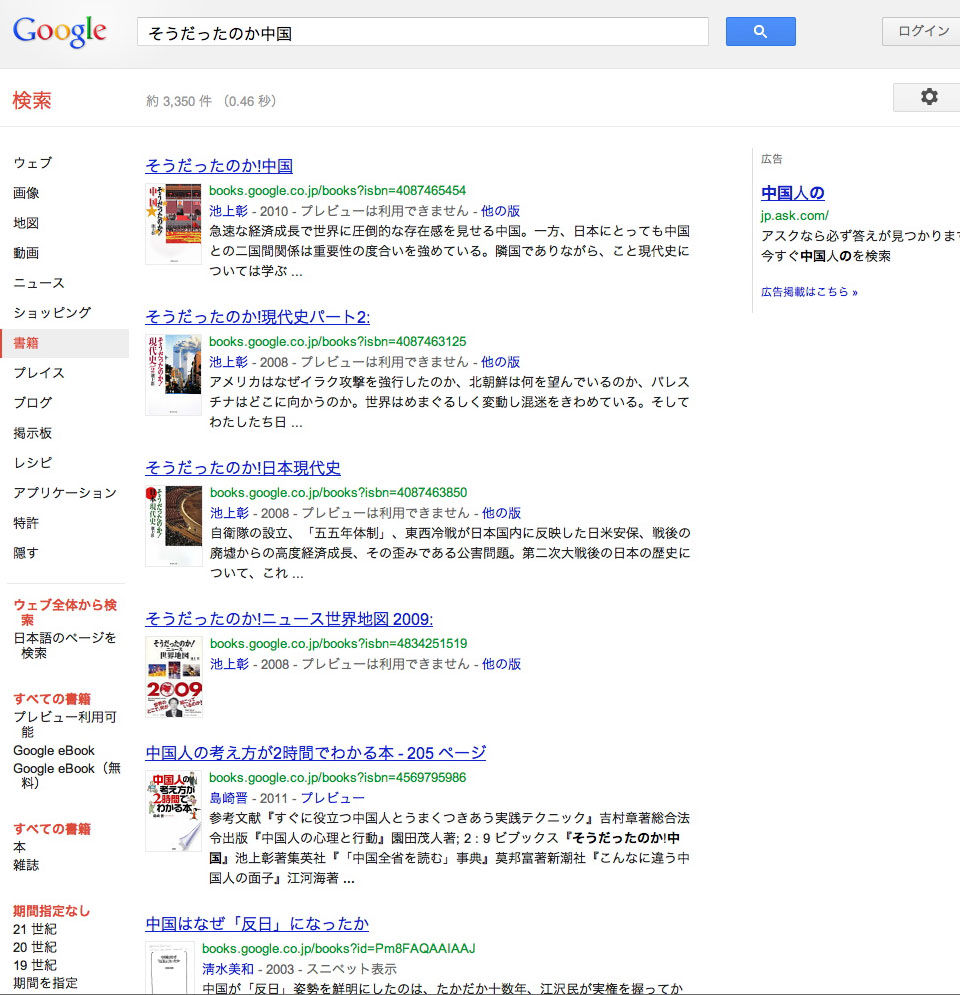Click cover thumbnail of 現代史パート2 book

174,375
